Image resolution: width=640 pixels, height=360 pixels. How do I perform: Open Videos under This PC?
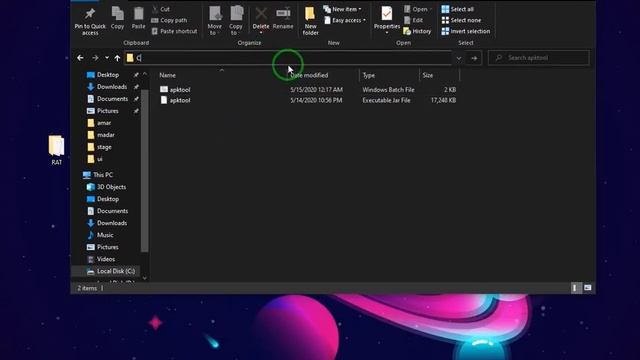[x=106, y=259]
